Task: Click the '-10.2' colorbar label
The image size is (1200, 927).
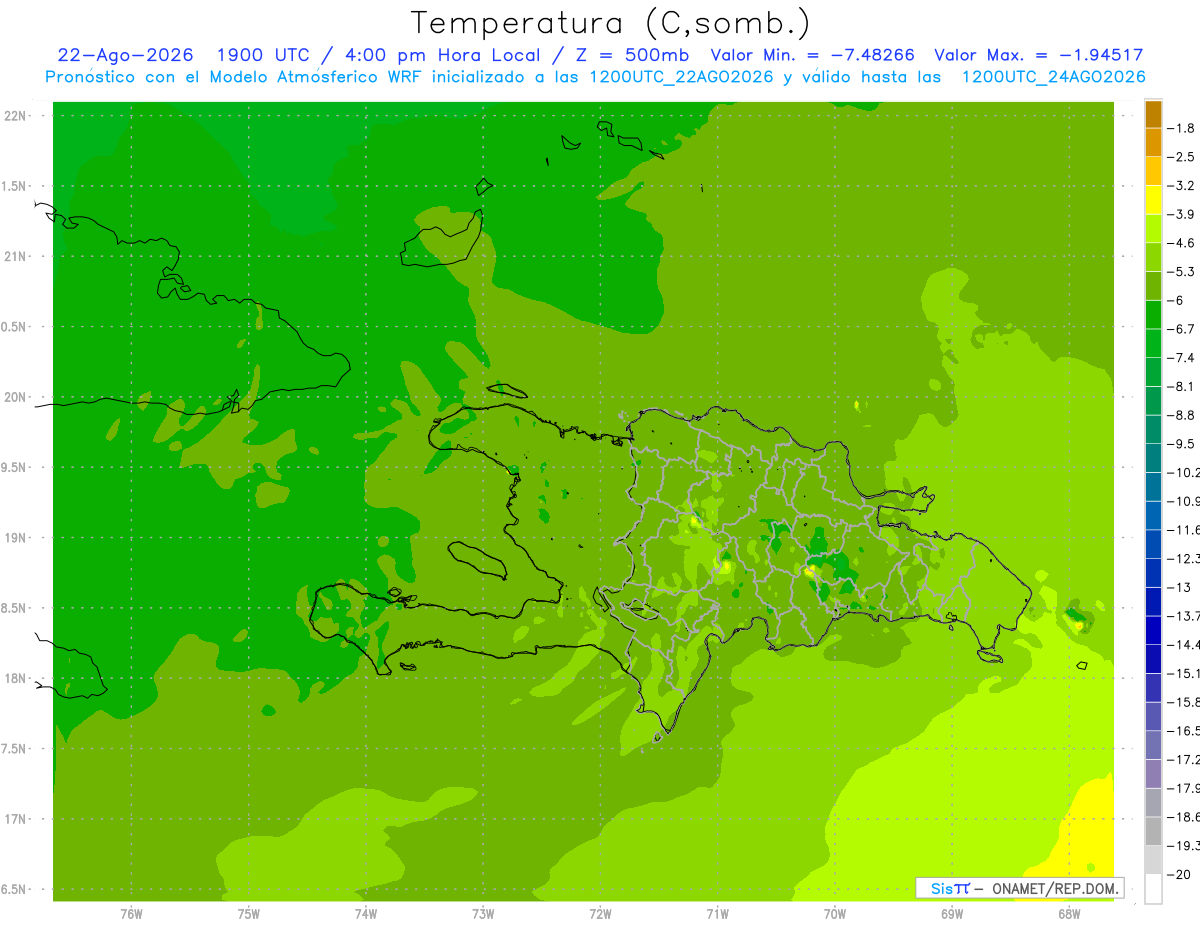Action: (x=1184, y=473)
